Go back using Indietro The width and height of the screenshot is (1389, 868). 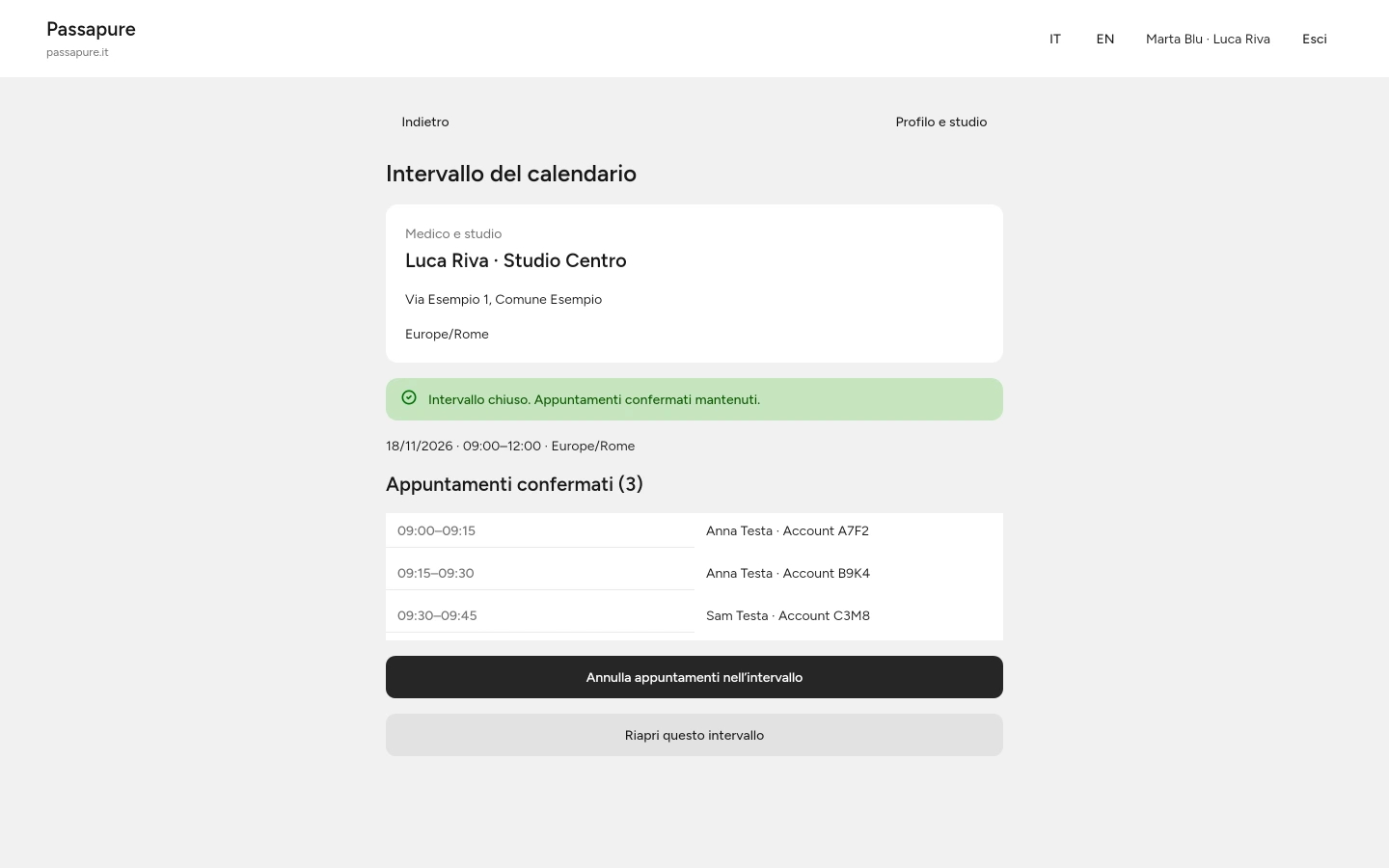tap(425, 122)
